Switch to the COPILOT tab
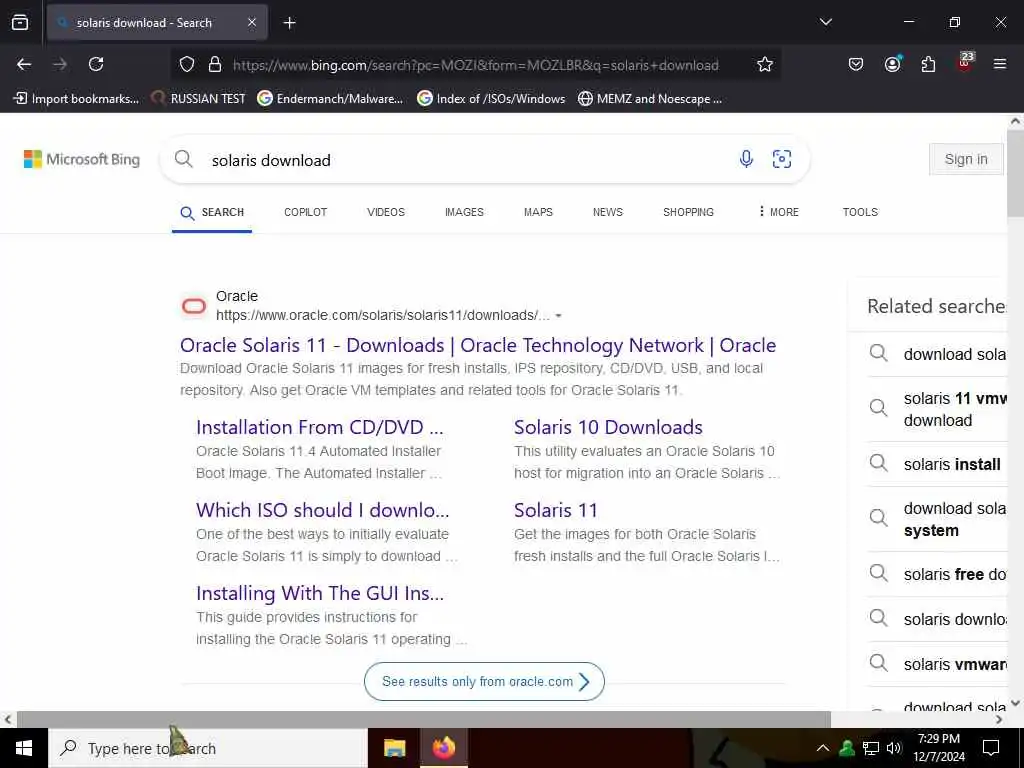 point(306,212)
